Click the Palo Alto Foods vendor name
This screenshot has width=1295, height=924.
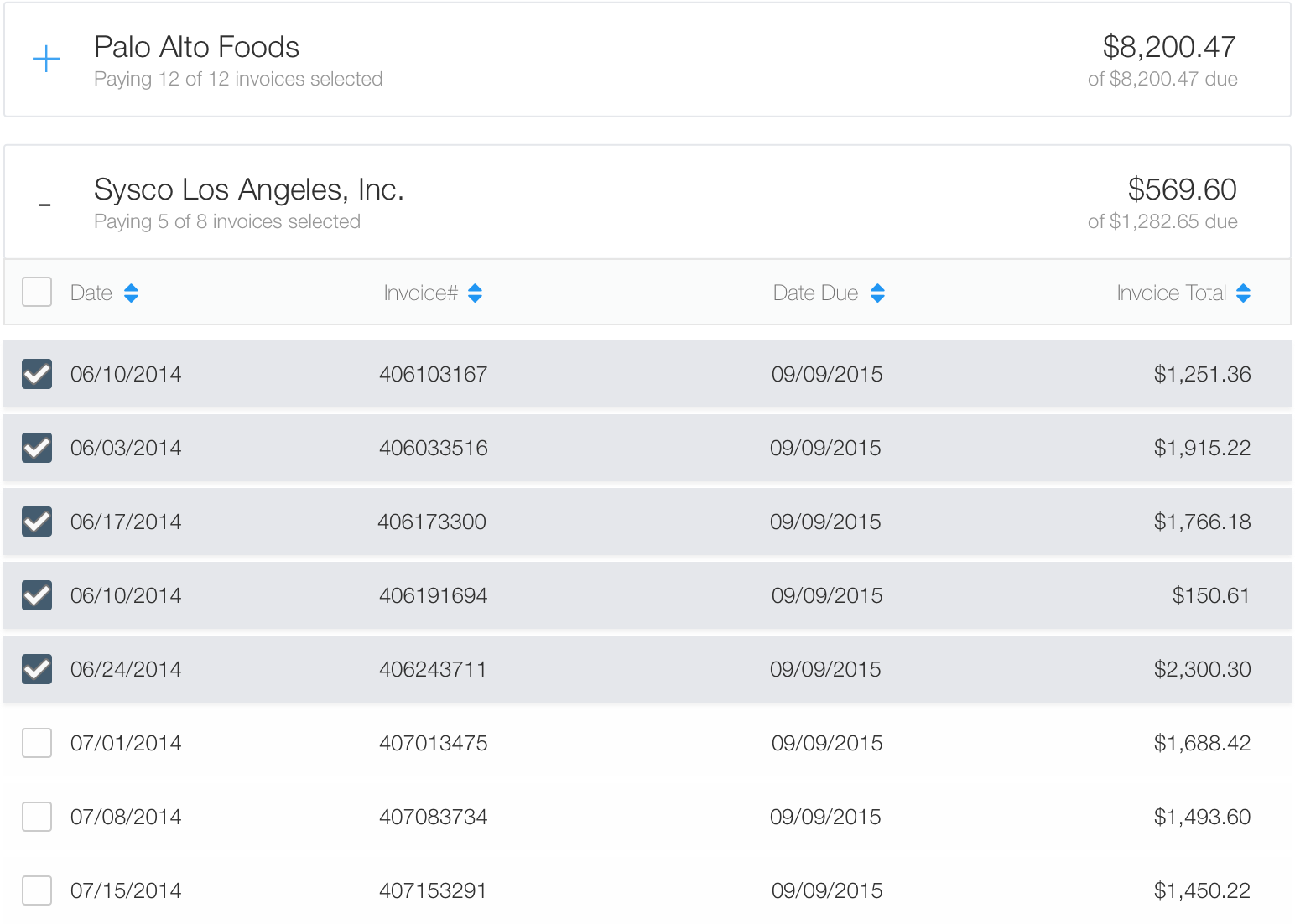click(x=196, y=47)
